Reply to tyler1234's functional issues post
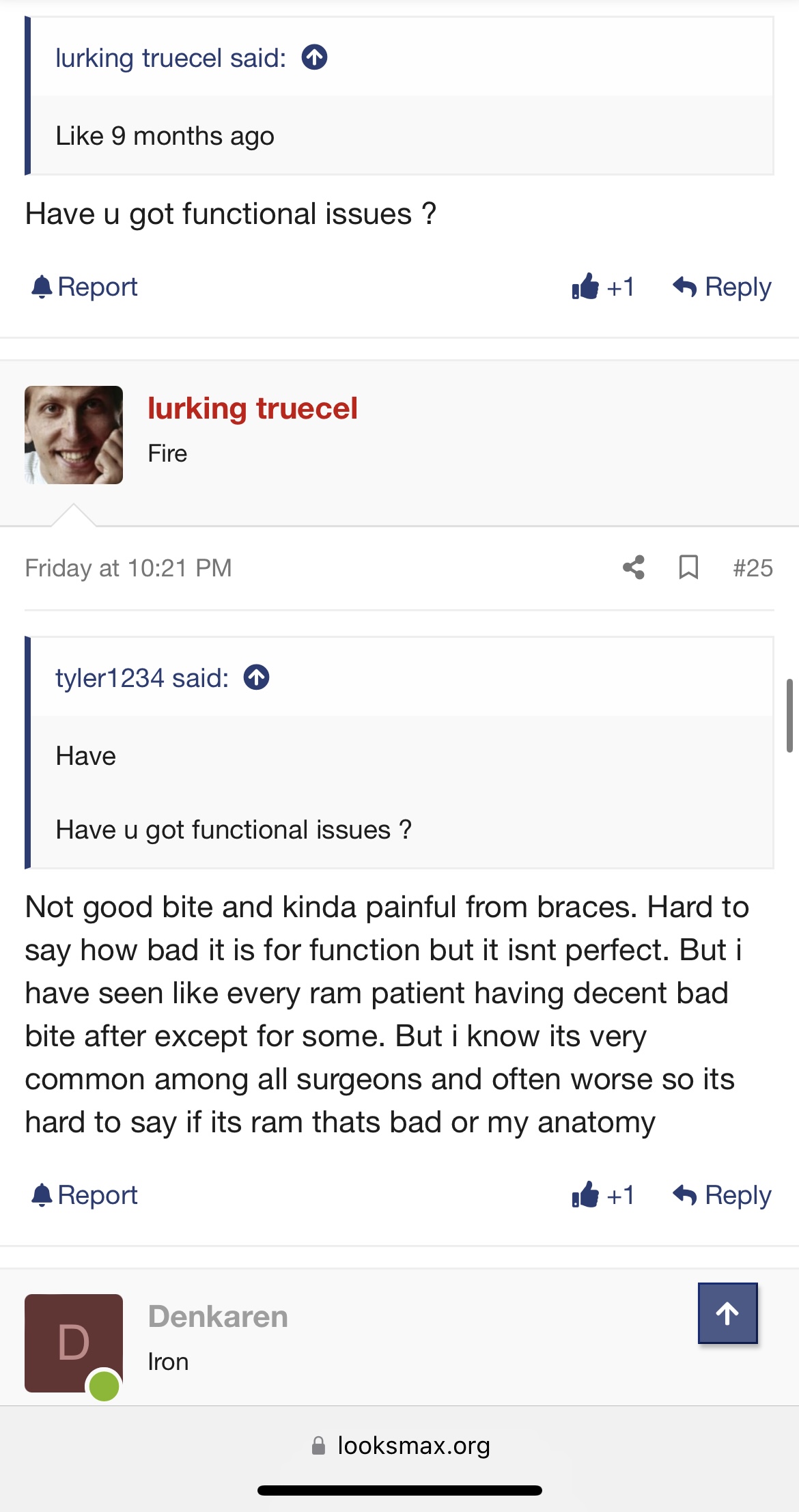 click(722, 287)
